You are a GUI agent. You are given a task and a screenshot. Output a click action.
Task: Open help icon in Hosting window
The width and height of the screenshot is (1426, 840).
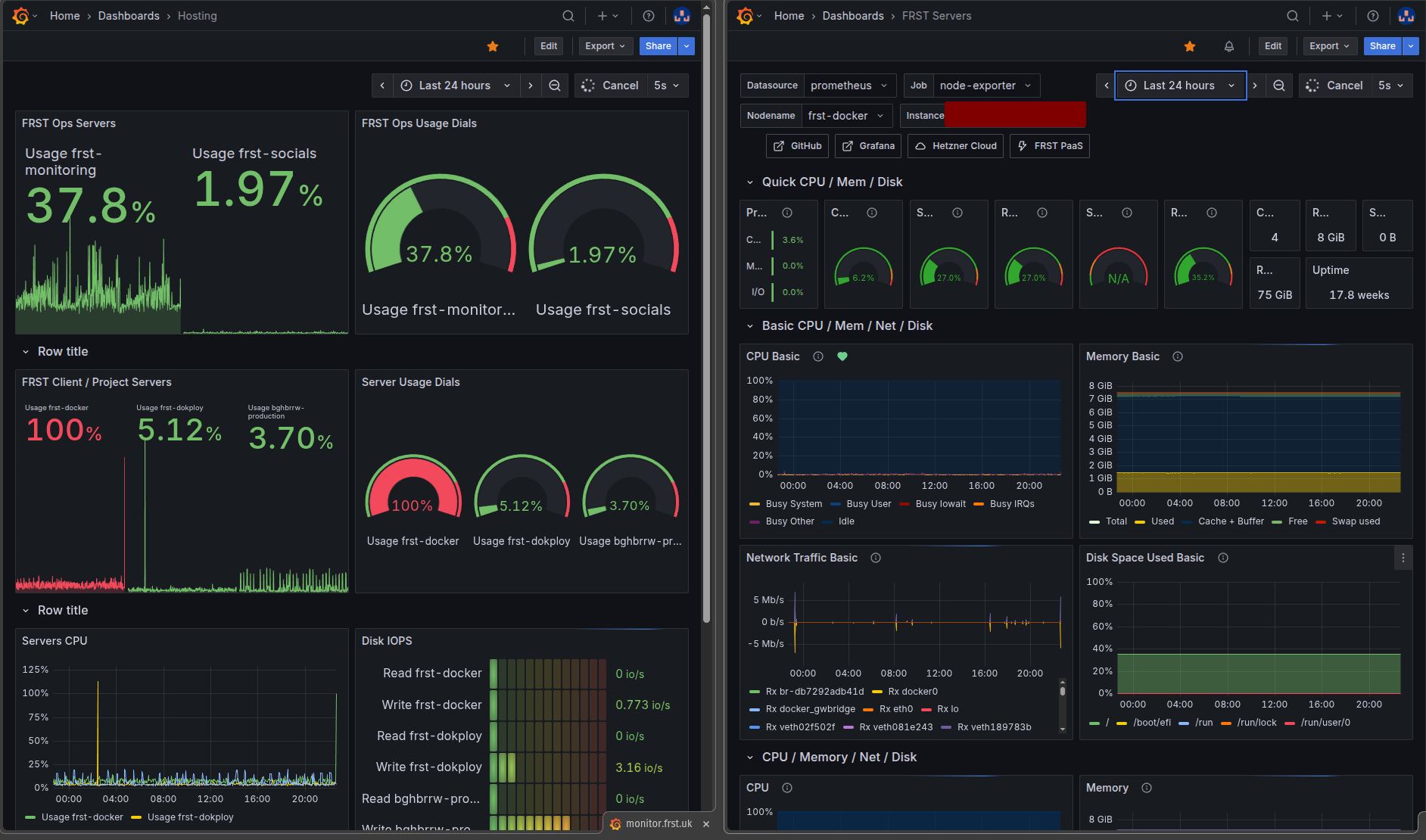pyautogui.click(x=649, y=16)
